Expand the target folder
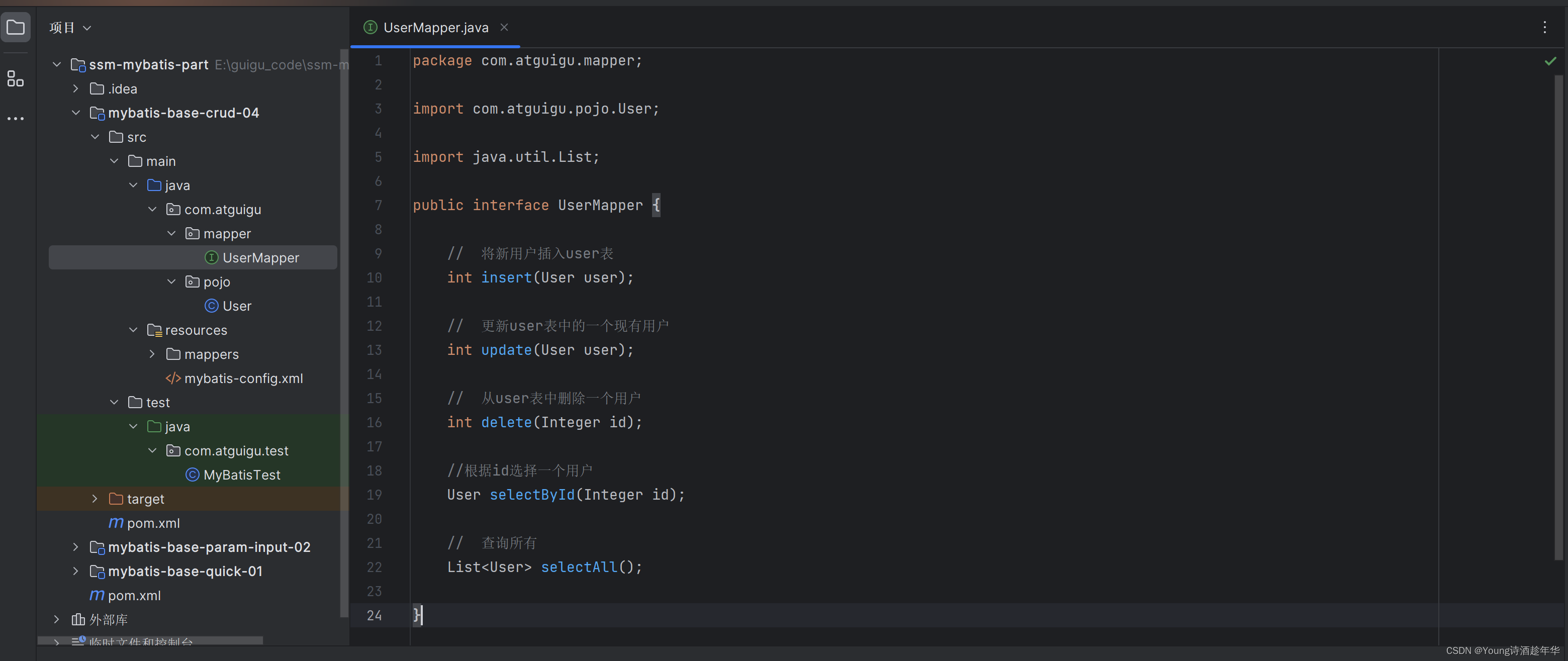Screen dimensions: 1568x661 coord(95,499)
